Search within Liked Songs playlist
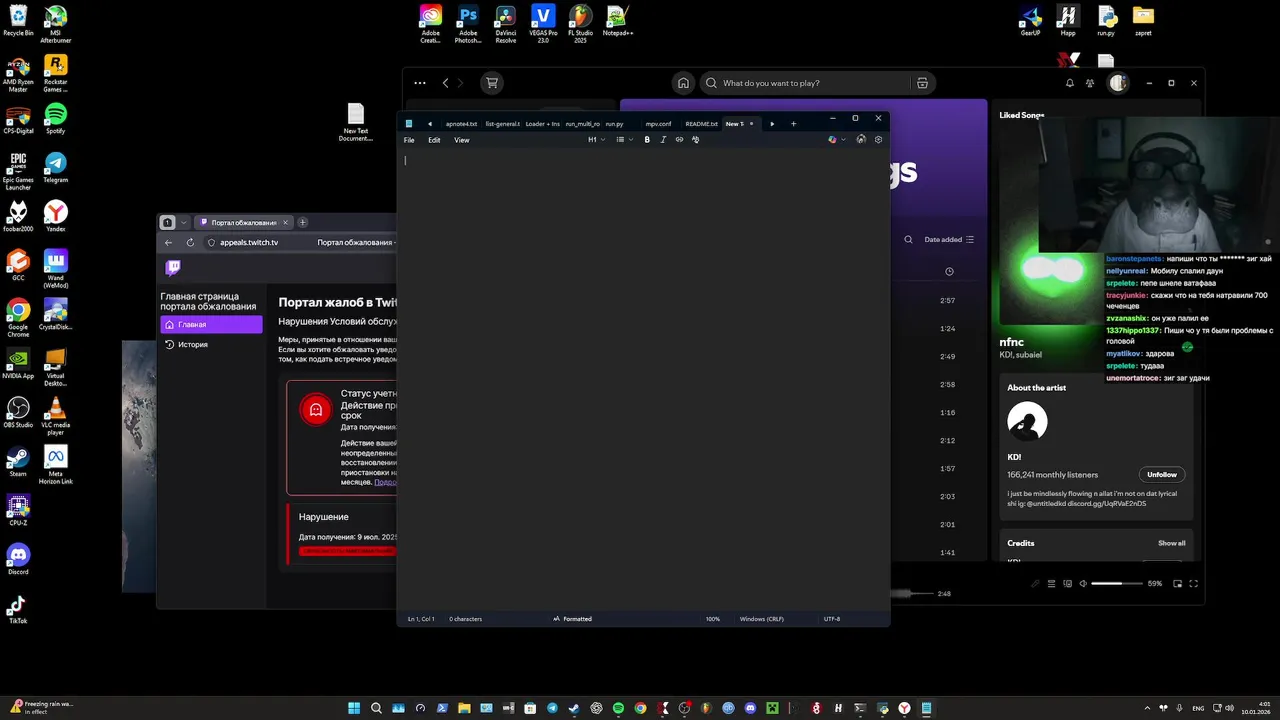Viewport: 1280px width, 720px height. tap(908, 240)
